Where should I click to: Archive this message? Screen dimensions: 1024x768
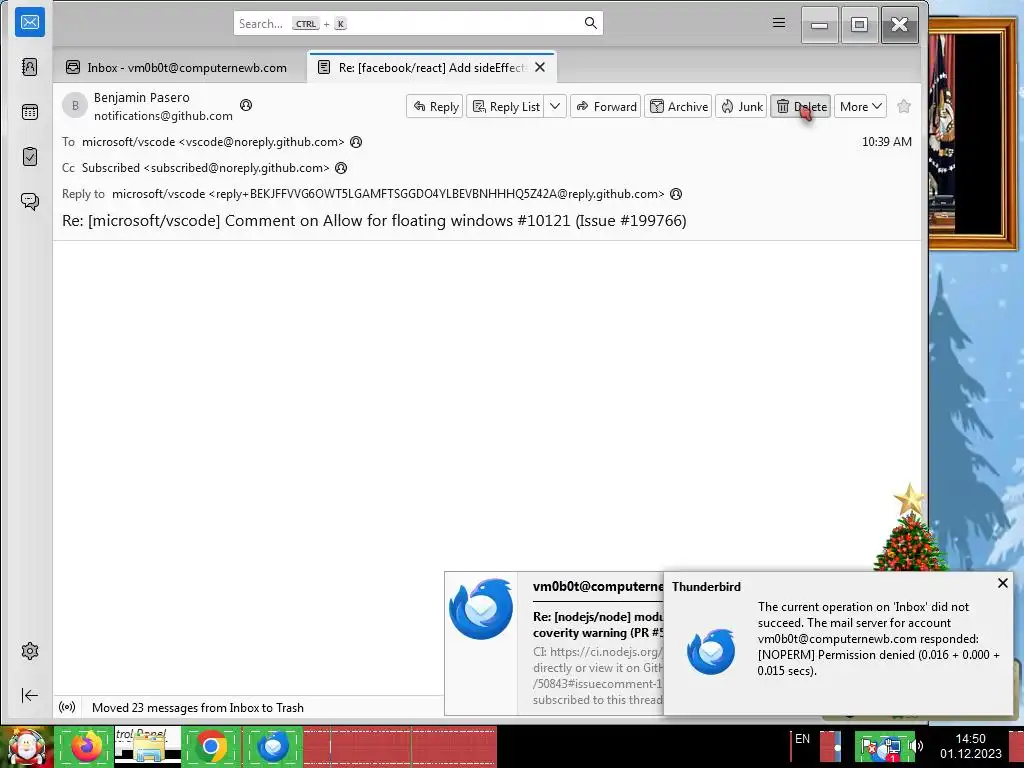pyautogui.click(x=678, y=106)
